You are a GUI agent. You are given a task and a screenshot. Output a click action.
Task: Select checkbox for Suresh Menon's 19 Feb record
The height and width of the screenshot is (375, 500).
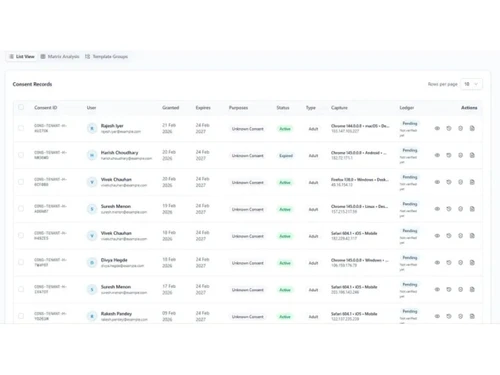(21, 209)
